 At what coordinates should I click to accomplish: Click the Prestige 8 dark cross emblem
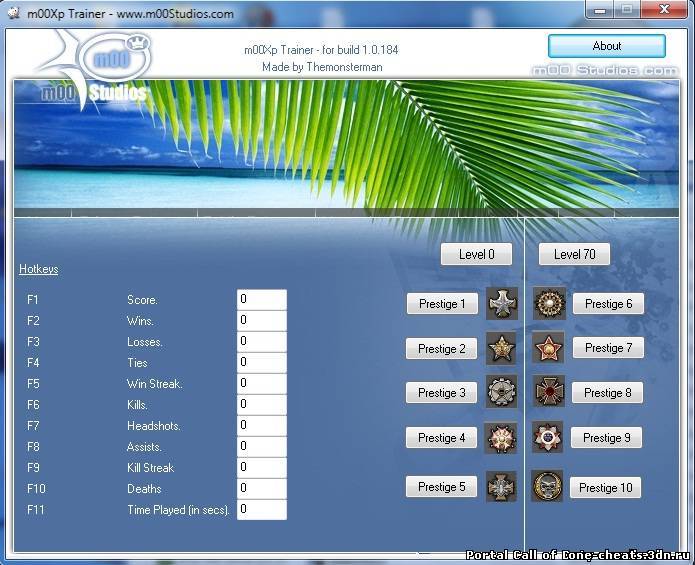click(x=549, y=391)
